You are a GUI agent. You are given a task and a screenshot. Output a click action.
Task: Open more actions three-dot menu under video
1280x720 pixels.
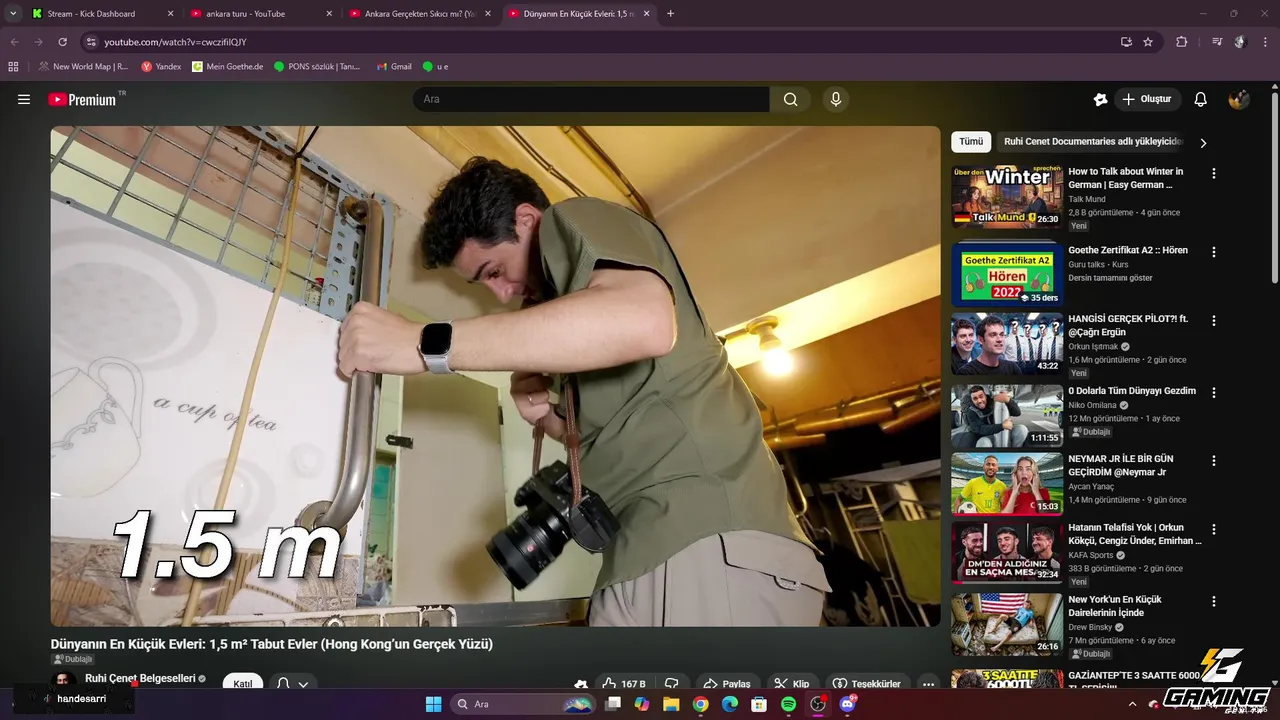[x=928, y=683]
